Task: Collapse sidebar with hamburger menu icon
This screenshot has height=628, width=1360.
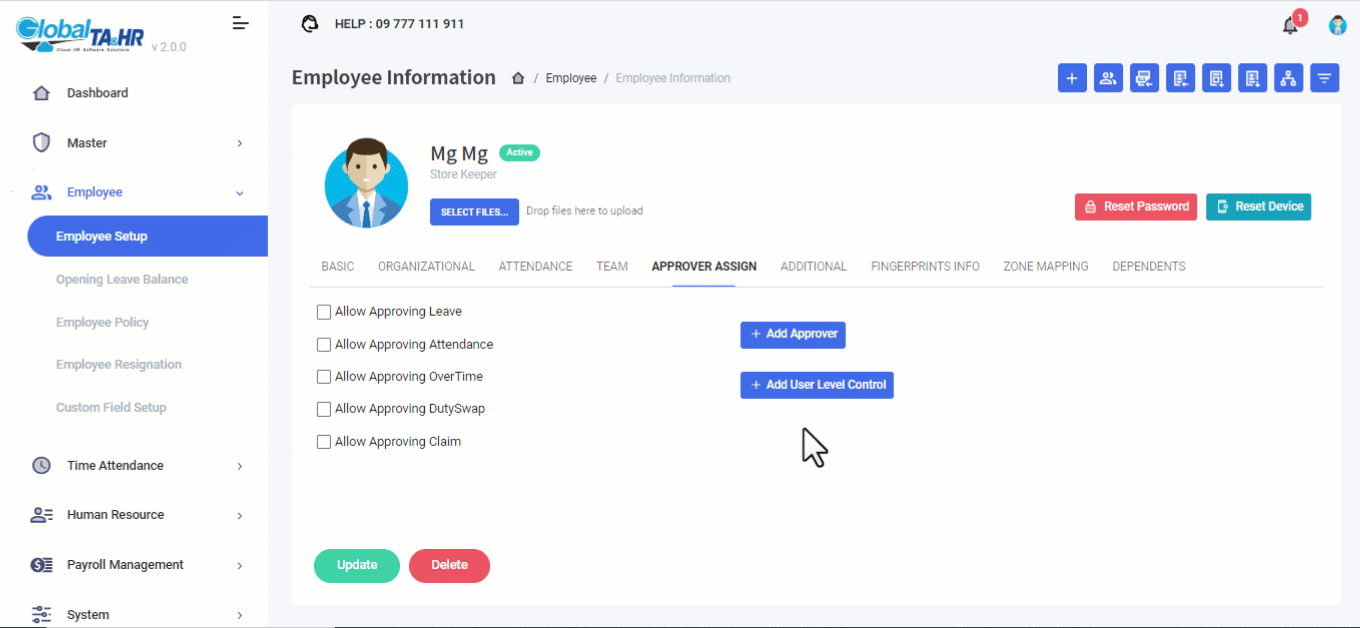Action: pos(240,23)
